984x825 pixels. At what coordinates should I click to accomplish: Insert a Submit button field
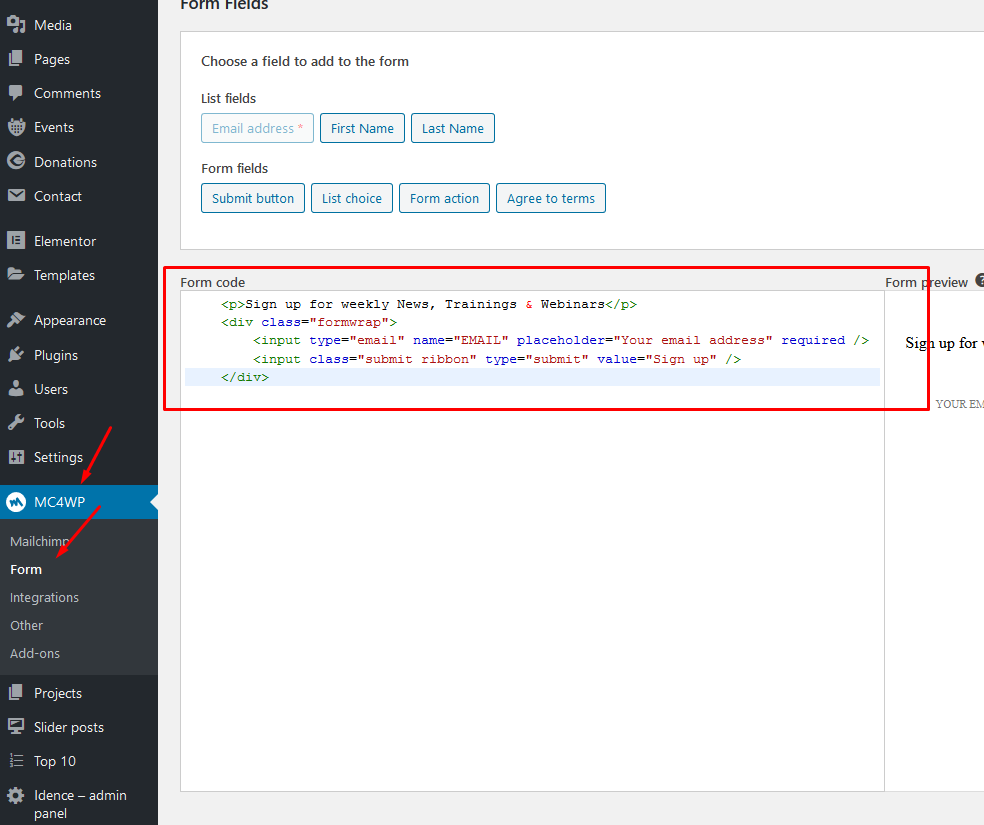point(253,198)
